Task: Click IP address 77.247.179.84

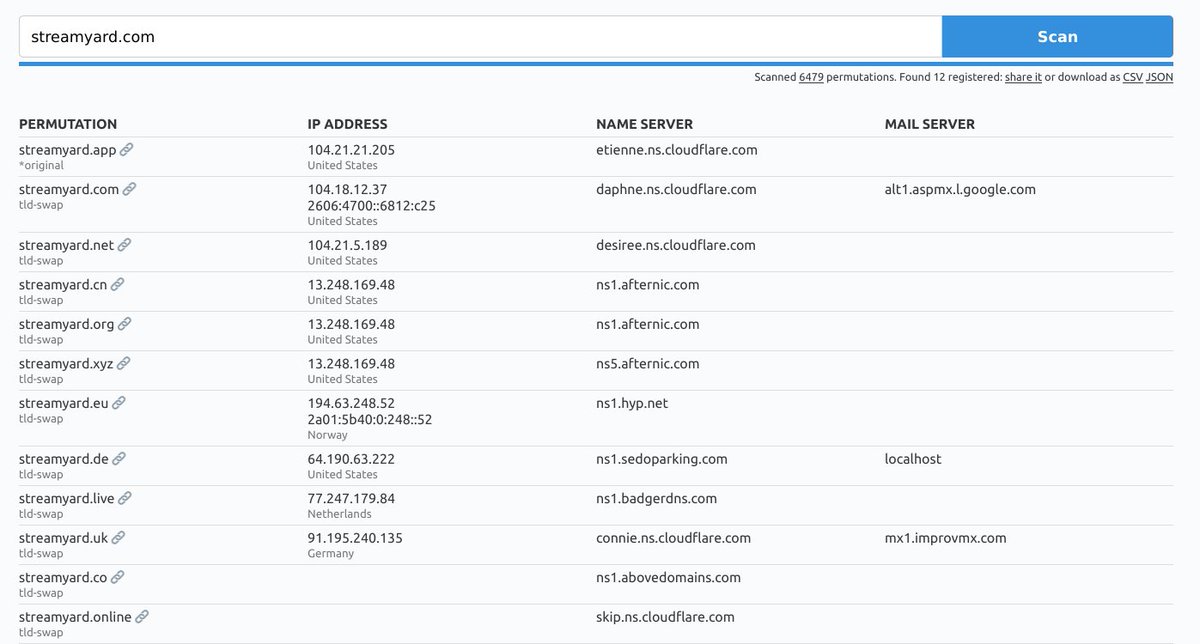Action: coord(351,498)
